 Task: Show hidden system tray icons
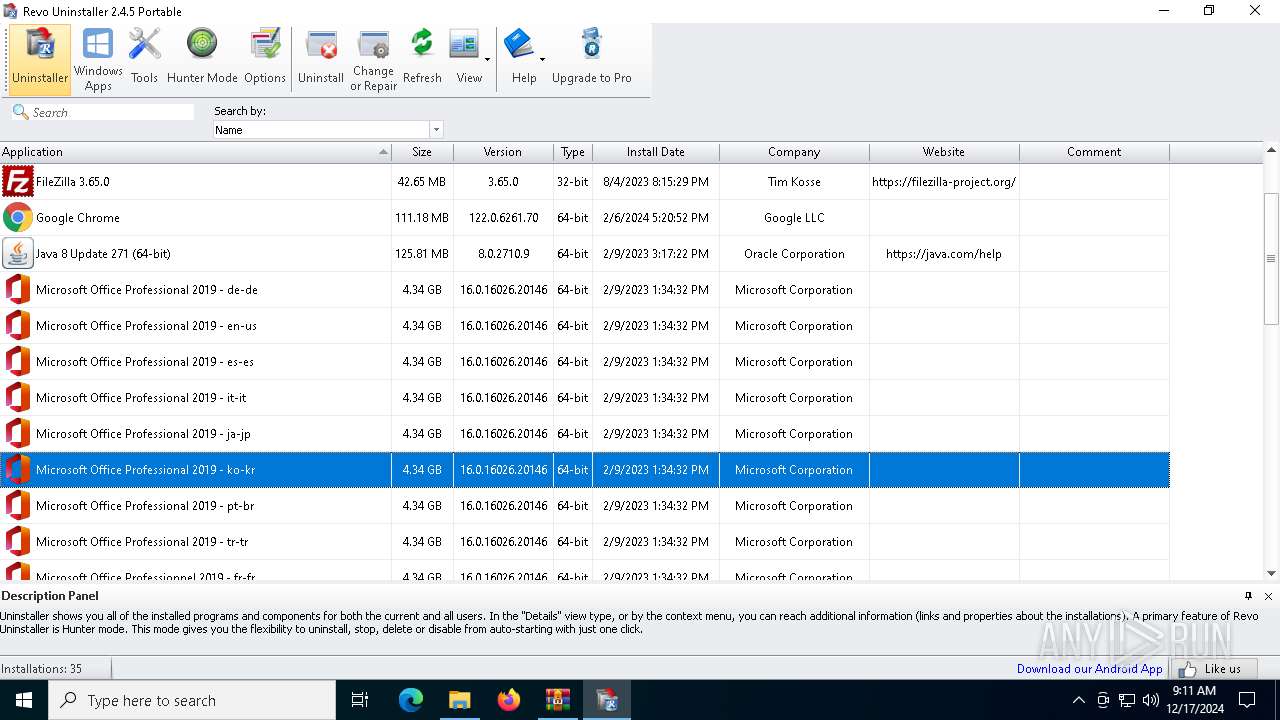pyautogui.click(x=1078, y=700)
